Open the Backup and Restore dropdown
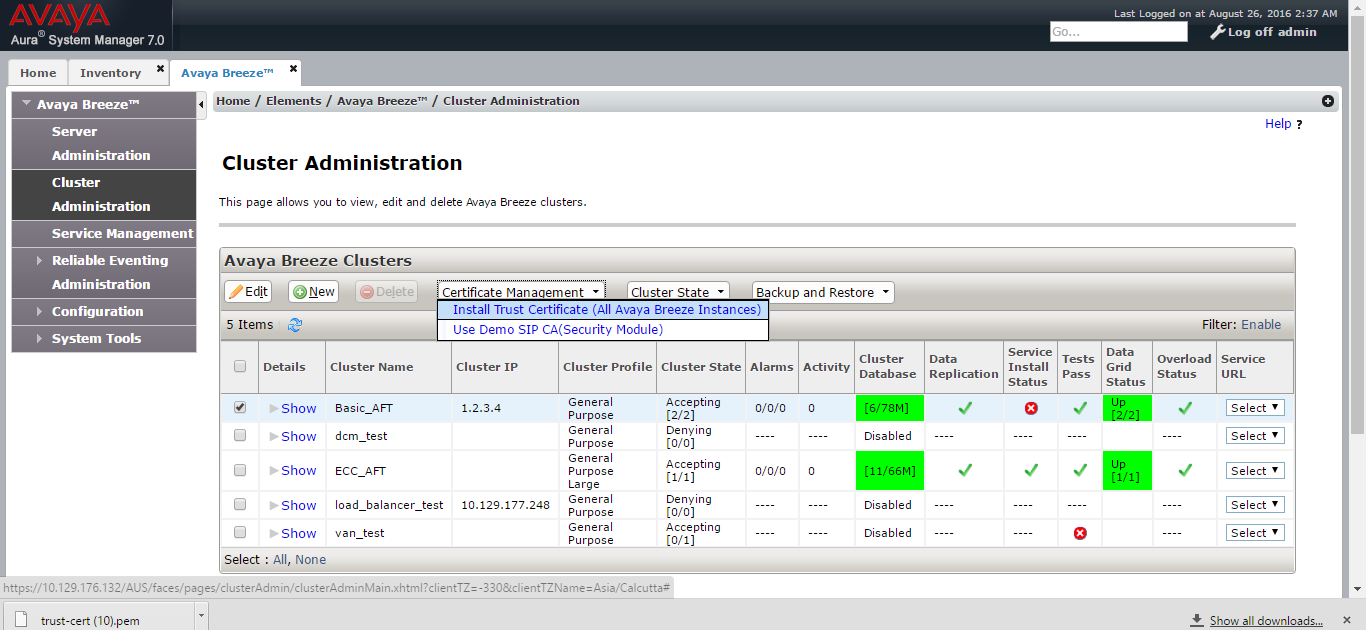This screenshot has width=1366, height=630. [823, 292]
